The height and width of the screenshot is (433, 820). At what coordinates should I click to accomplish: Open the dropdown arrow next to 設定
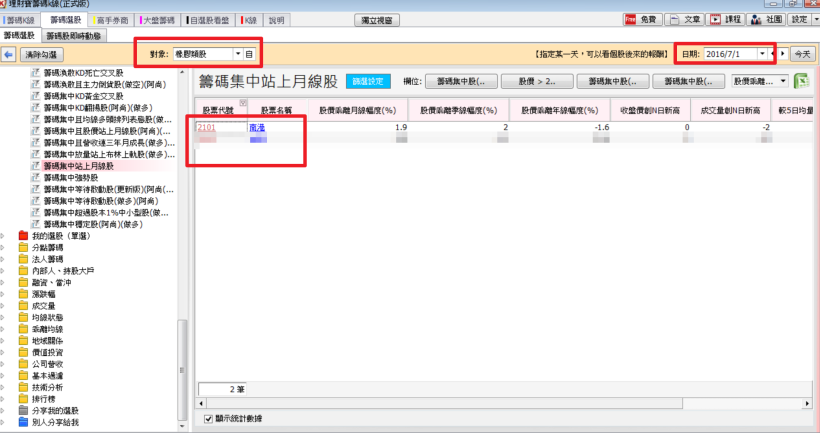pyautogui.click(x=815, y=20)
